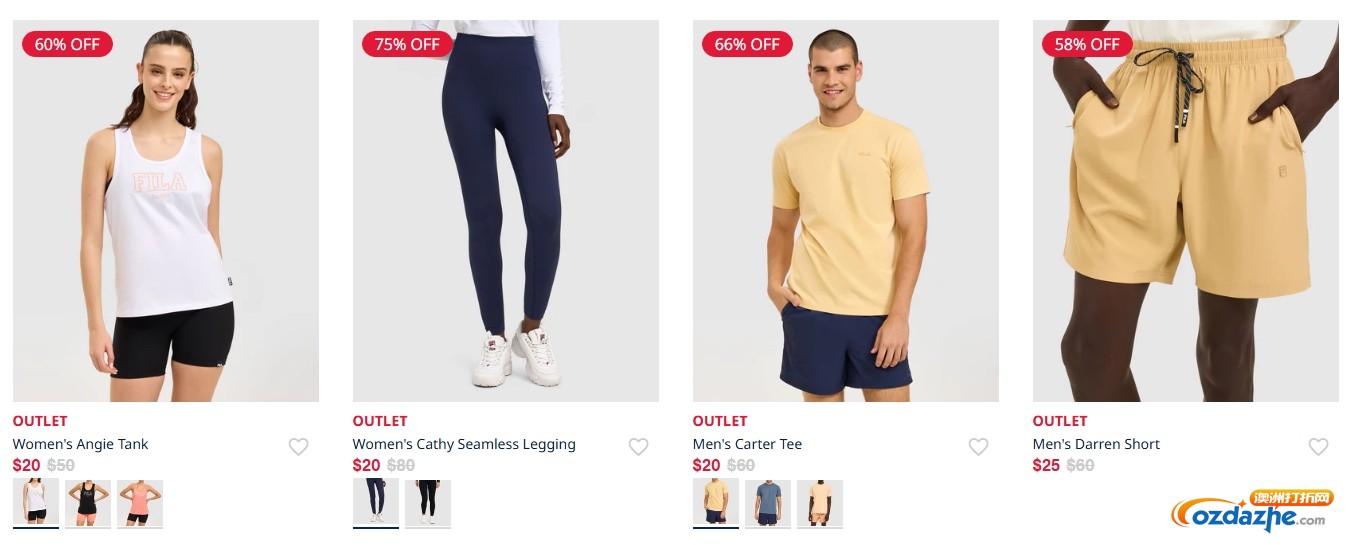Favorite the Women's Angie Tank with heart icon
The image size is (1356, 545).
tap(299, 447)
